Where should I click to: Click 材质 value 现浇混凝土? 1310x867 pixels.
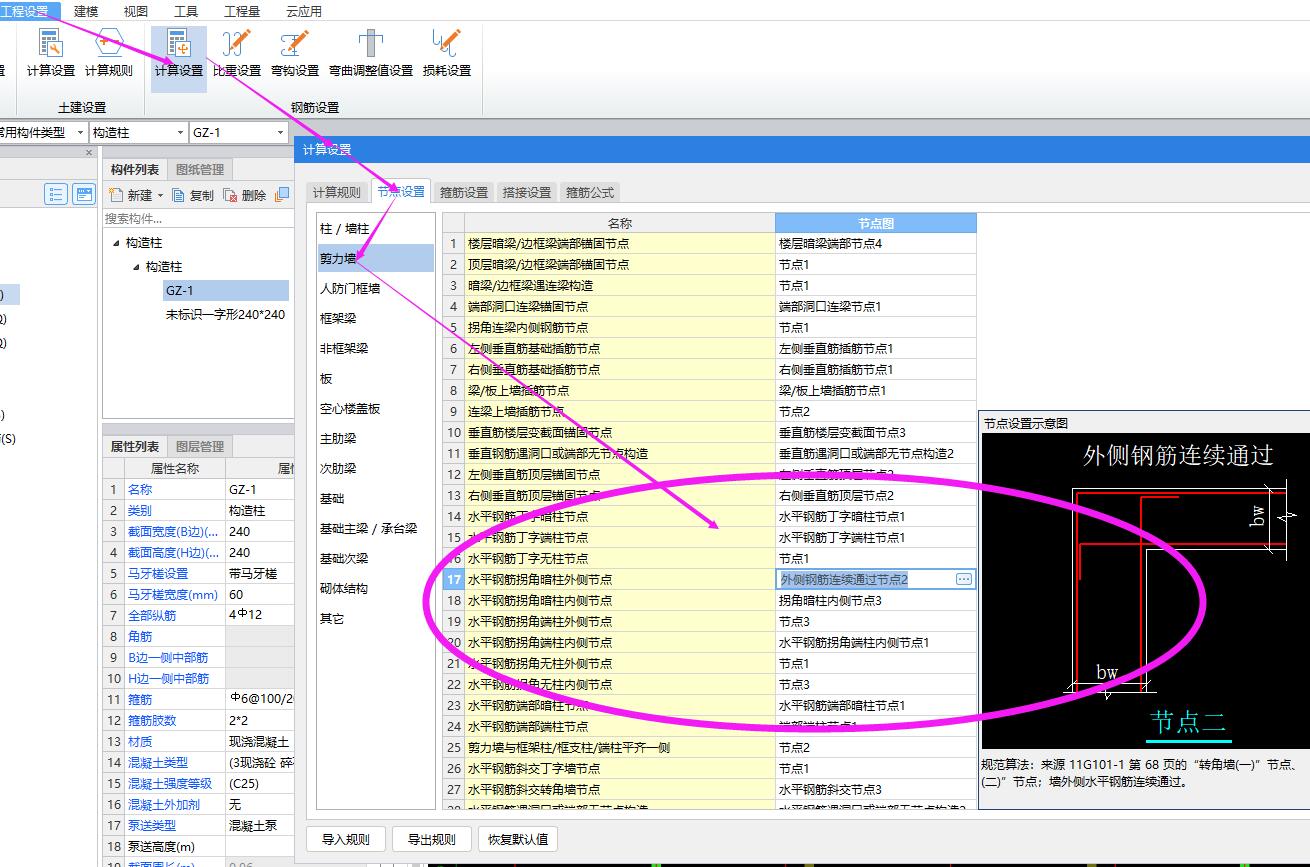[261, 741]
